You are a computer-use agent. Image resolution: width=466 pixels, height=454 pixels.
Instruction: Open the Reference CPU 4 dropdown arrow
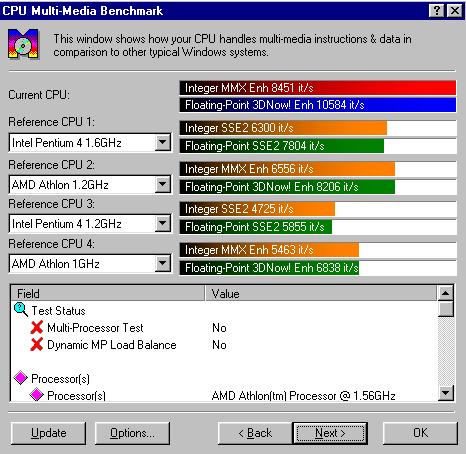pos(163,264)
